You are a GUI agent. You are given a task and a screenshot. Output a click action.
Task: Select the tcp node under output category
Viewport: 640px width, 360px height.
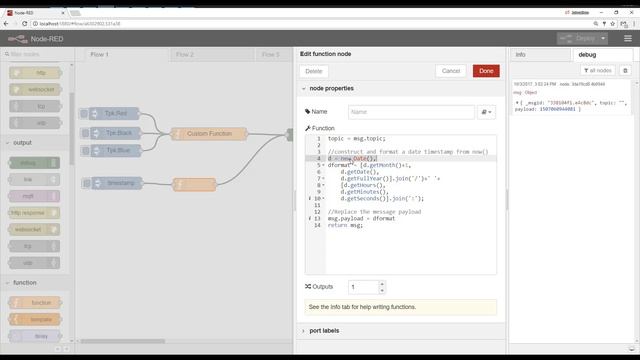point(34,246)
